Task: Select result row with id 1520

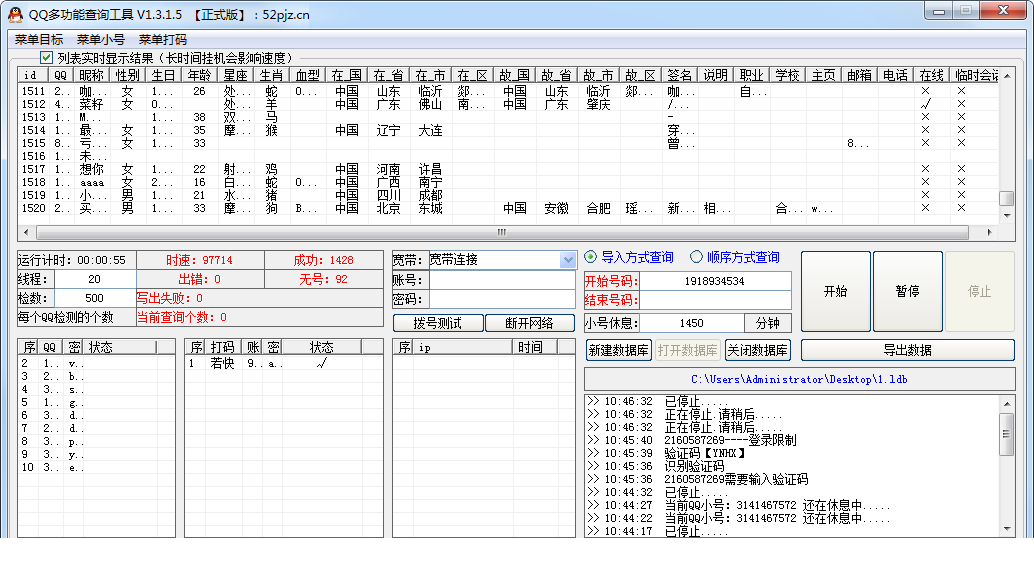Action: 508,208
